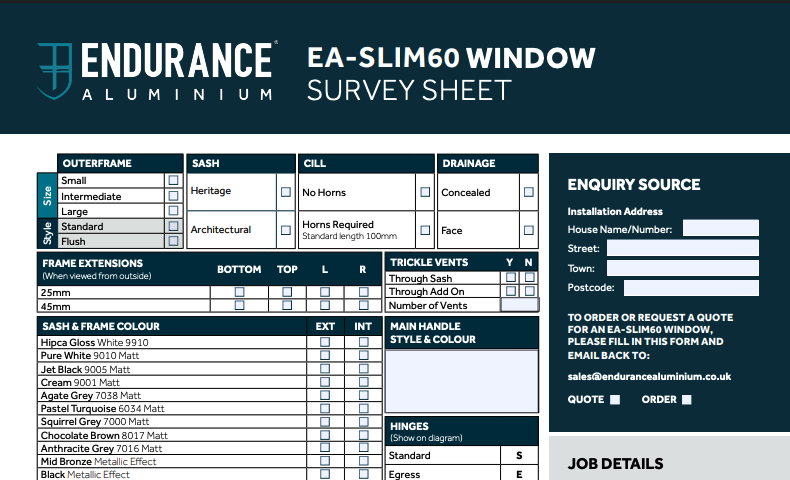This screenshot has width=790, height=480.
Task: Click the House Name/Number field
Action: (x=720, y=229)
